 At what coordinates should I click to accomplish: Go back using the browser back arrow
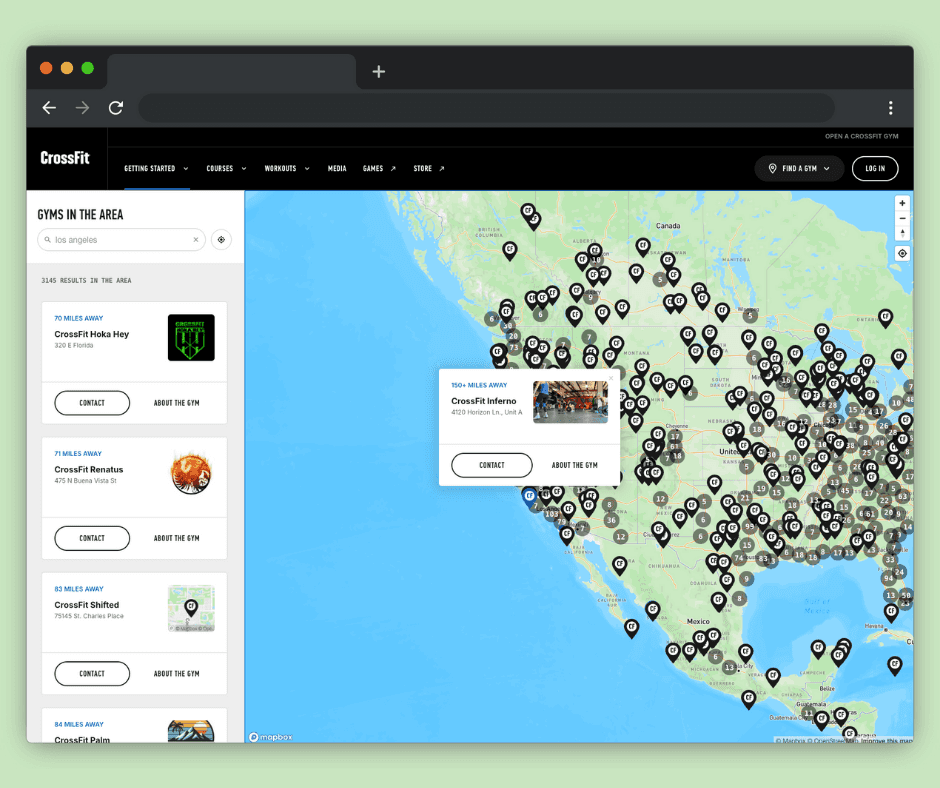[49, 107]
